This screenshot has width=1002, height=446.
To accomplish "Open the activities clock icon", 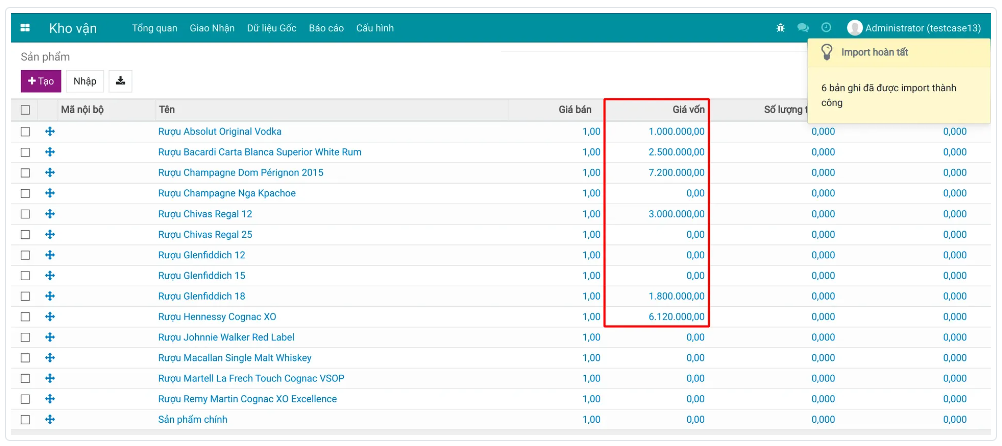I will [x=826, y=28].
